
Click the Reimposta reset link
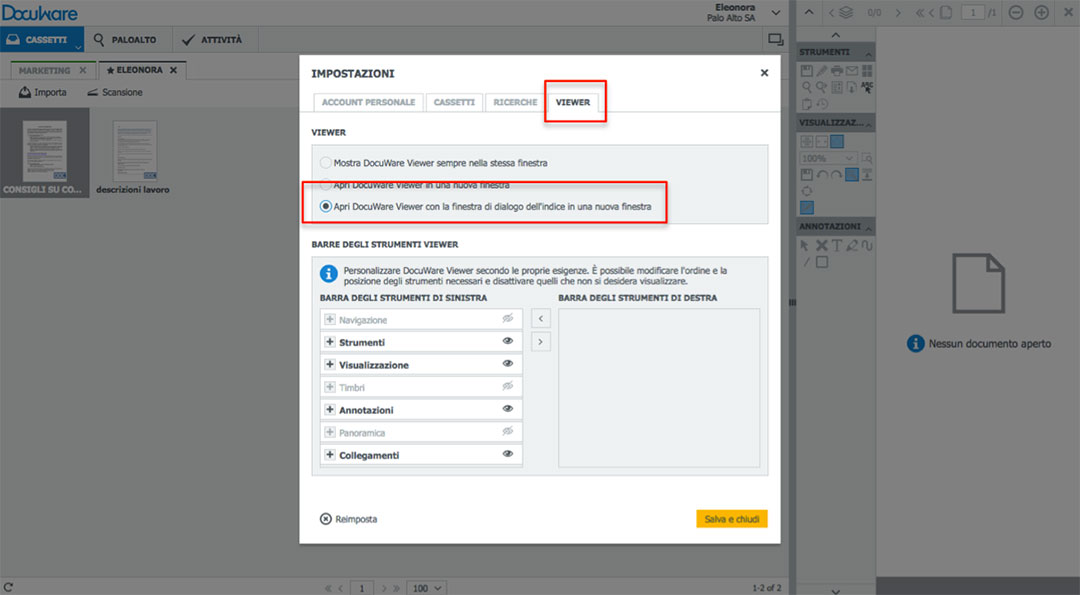pos(349,519)
